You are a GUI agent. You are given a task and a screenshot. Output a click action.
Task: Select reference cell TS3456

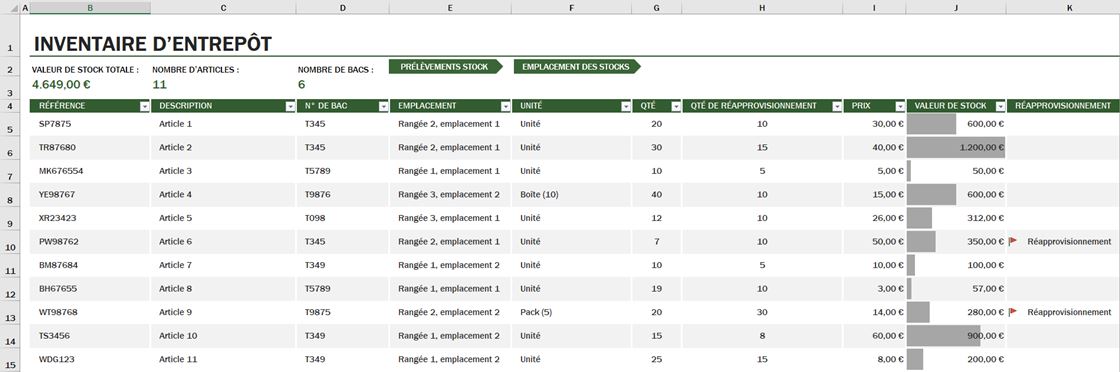coord(90,336)
